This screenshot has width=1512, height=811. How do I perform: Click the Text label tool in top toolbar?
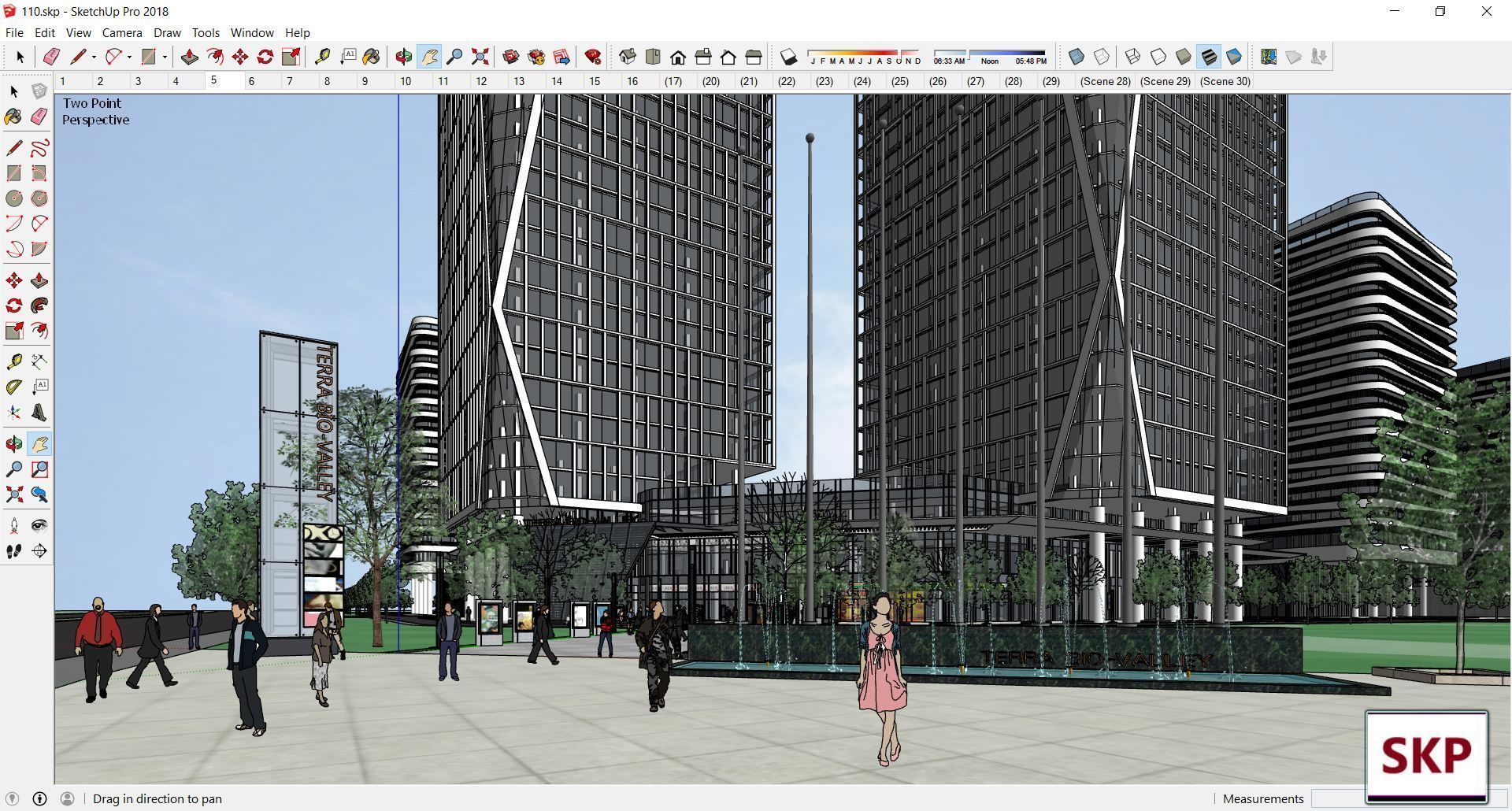point(347,57)
